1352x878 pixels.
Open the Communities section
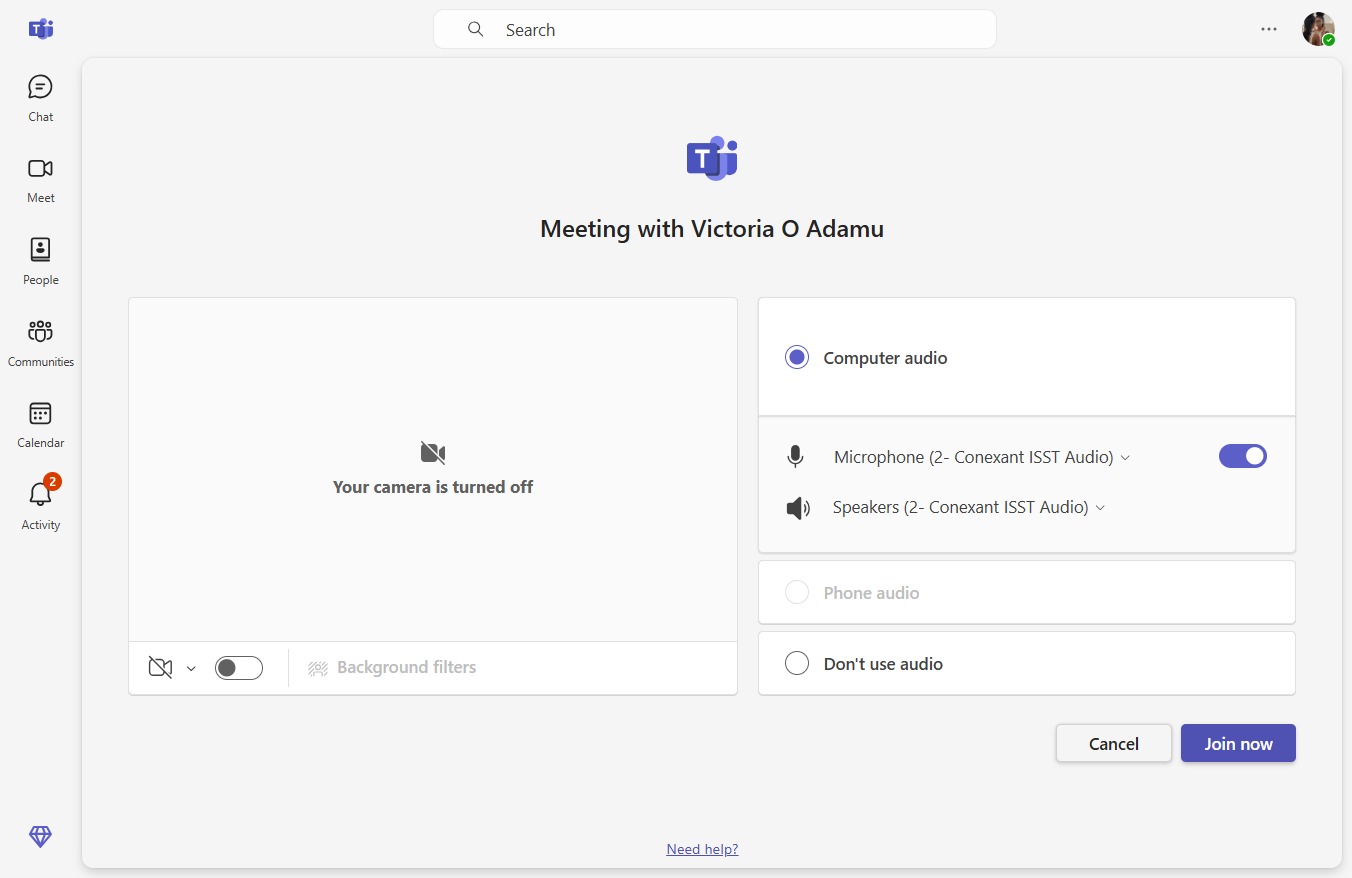(x=41, y=343)
